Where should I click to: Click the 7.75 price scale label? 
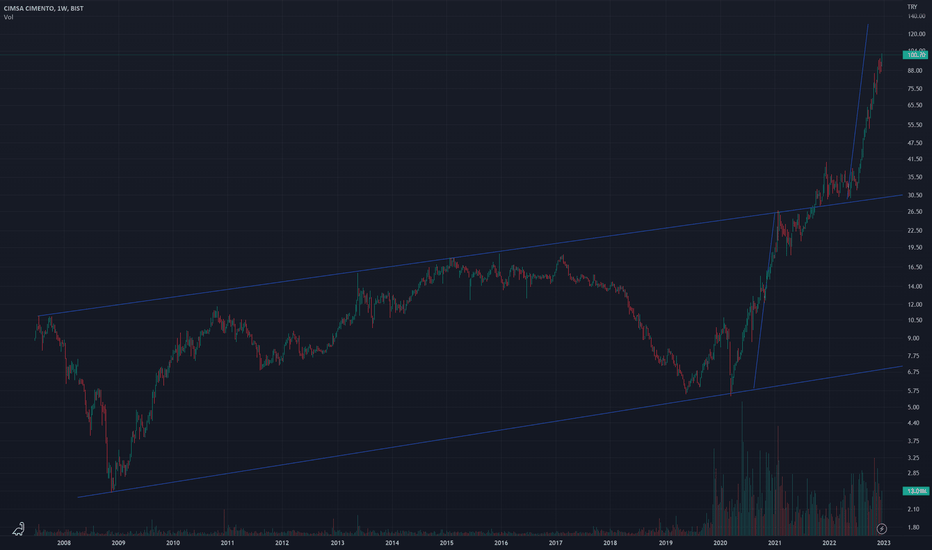coord(914,356)
